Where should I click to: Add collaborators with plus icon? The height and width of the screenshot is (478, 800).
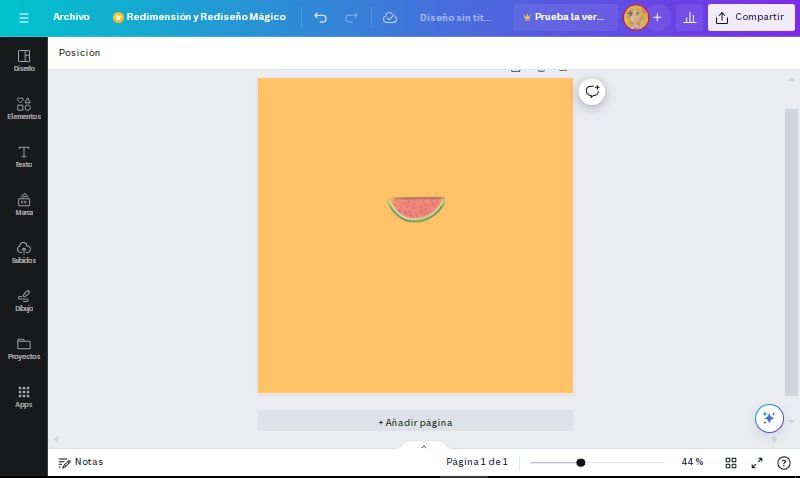pyautogui.click(x=657, y=17)
